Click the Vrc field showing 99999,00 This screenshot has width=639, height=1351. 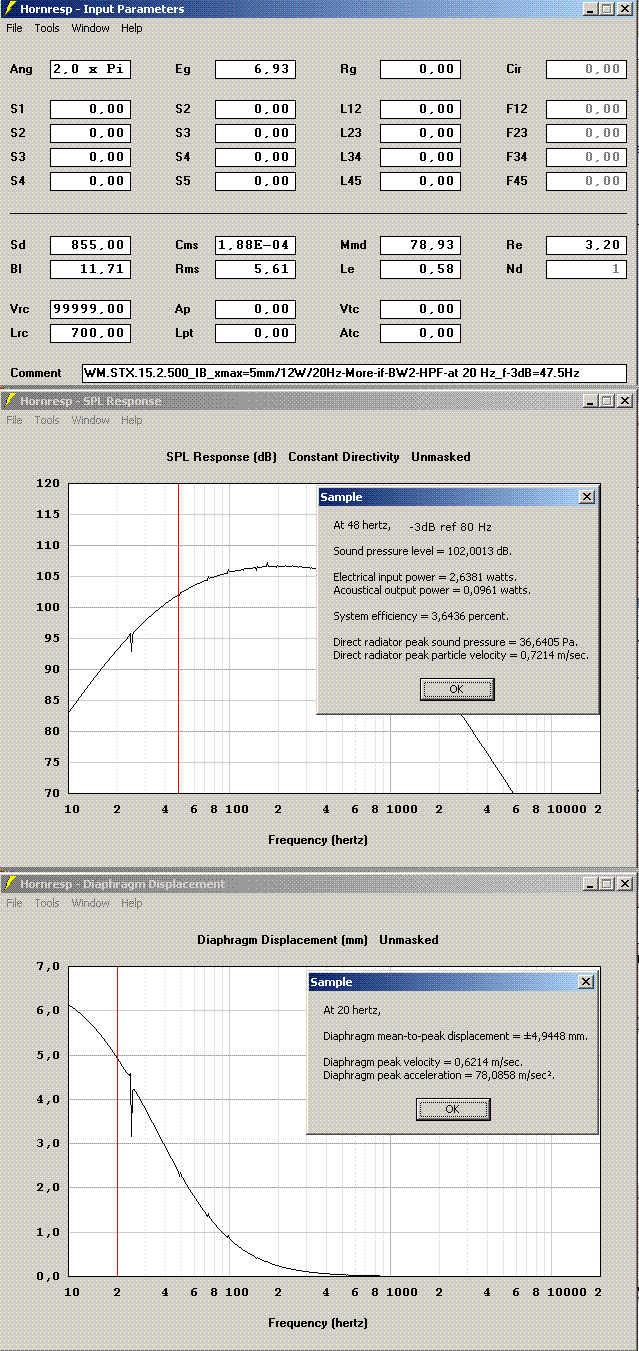pos(91,309)
